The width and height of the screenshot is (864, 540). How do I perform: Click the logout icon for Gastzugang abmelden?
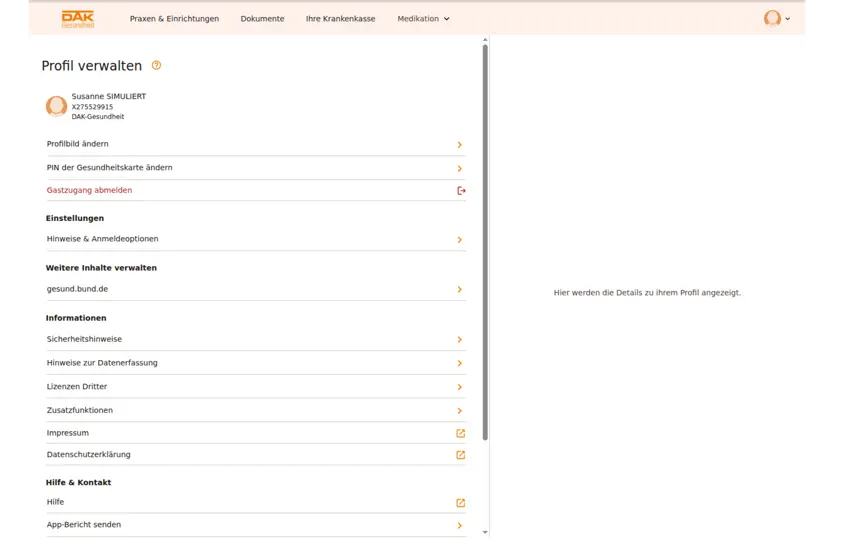[x=461, y=191]
